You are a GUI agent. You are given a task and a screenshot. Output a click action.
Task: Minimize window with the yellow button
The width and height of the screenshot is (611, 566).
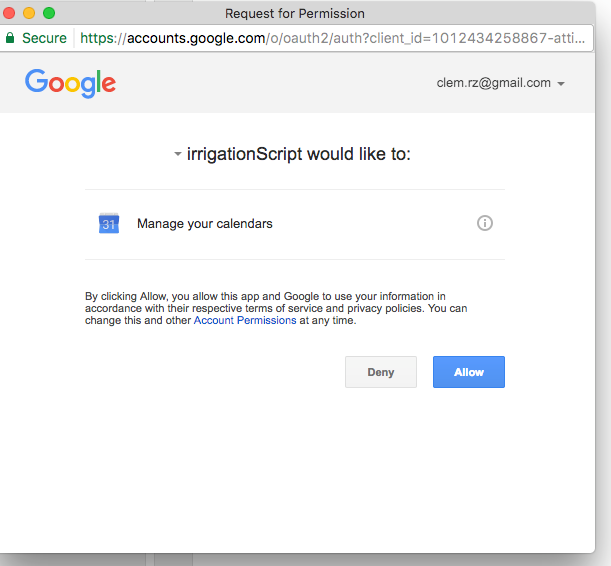pos(29,13)
